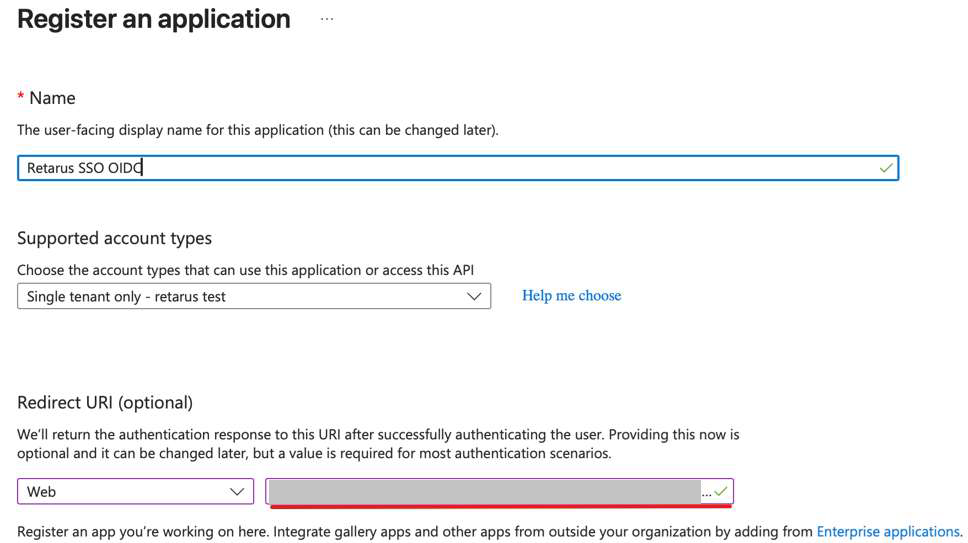Expand the Web platform type dropdown

(134, 492)
